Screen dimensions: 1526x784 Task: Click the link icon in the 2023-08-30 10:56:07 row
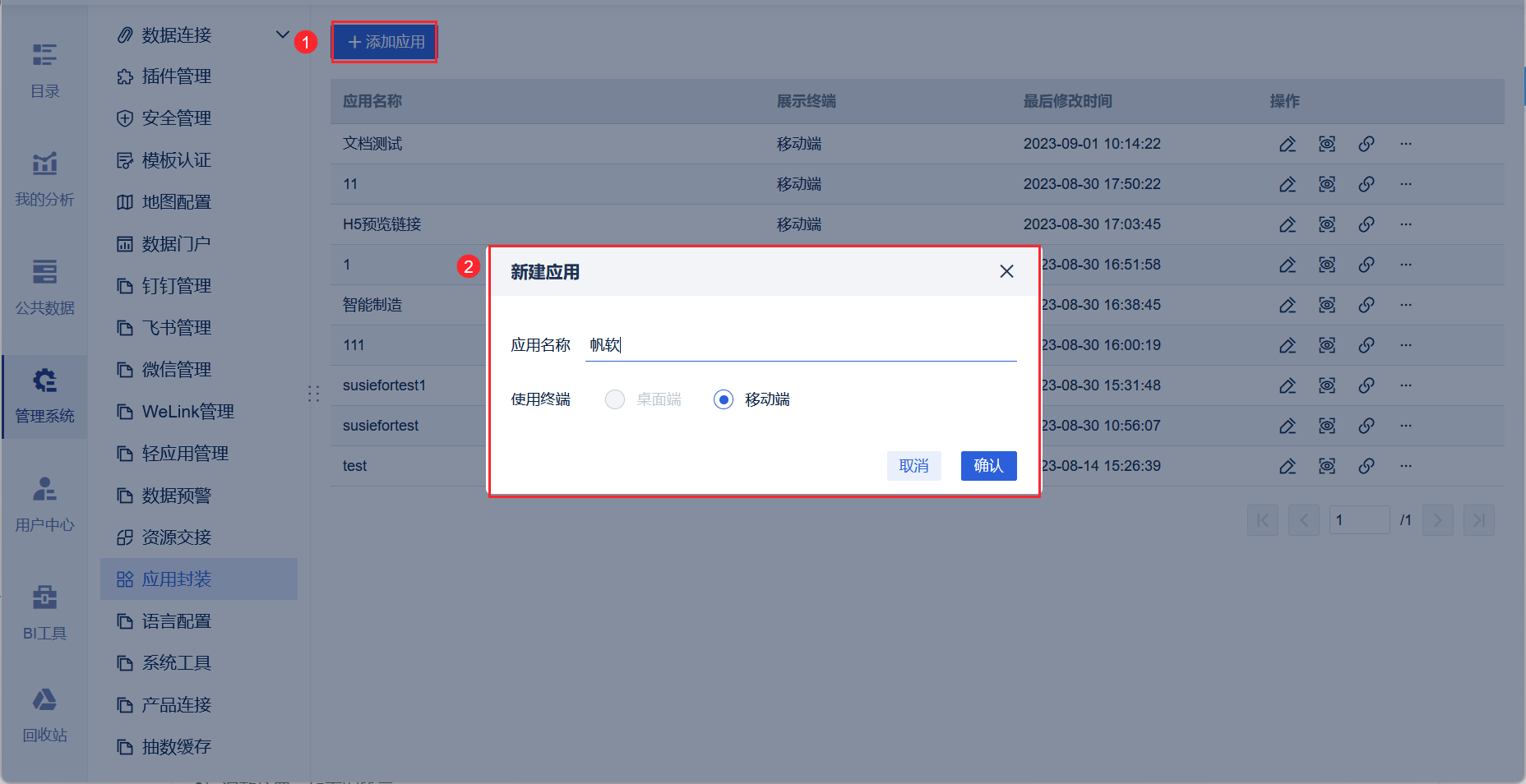pos(1366,426)
